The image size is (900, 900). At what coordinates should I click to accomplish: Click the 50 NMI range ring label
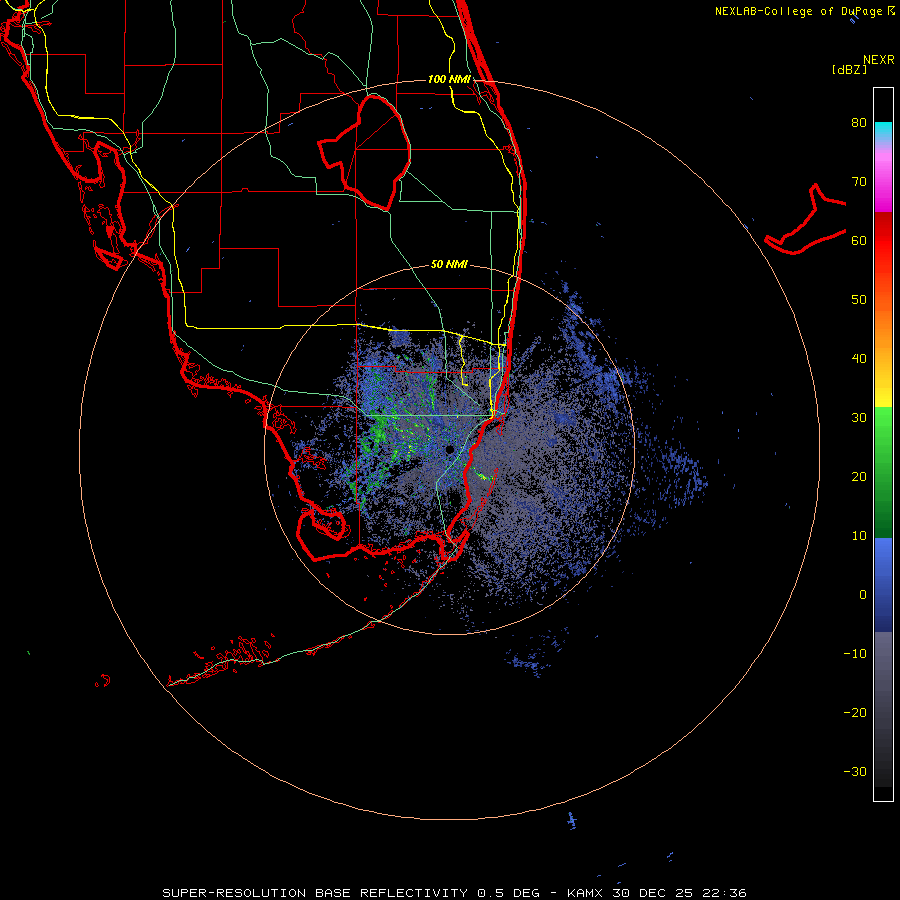(x=449, y=265)
